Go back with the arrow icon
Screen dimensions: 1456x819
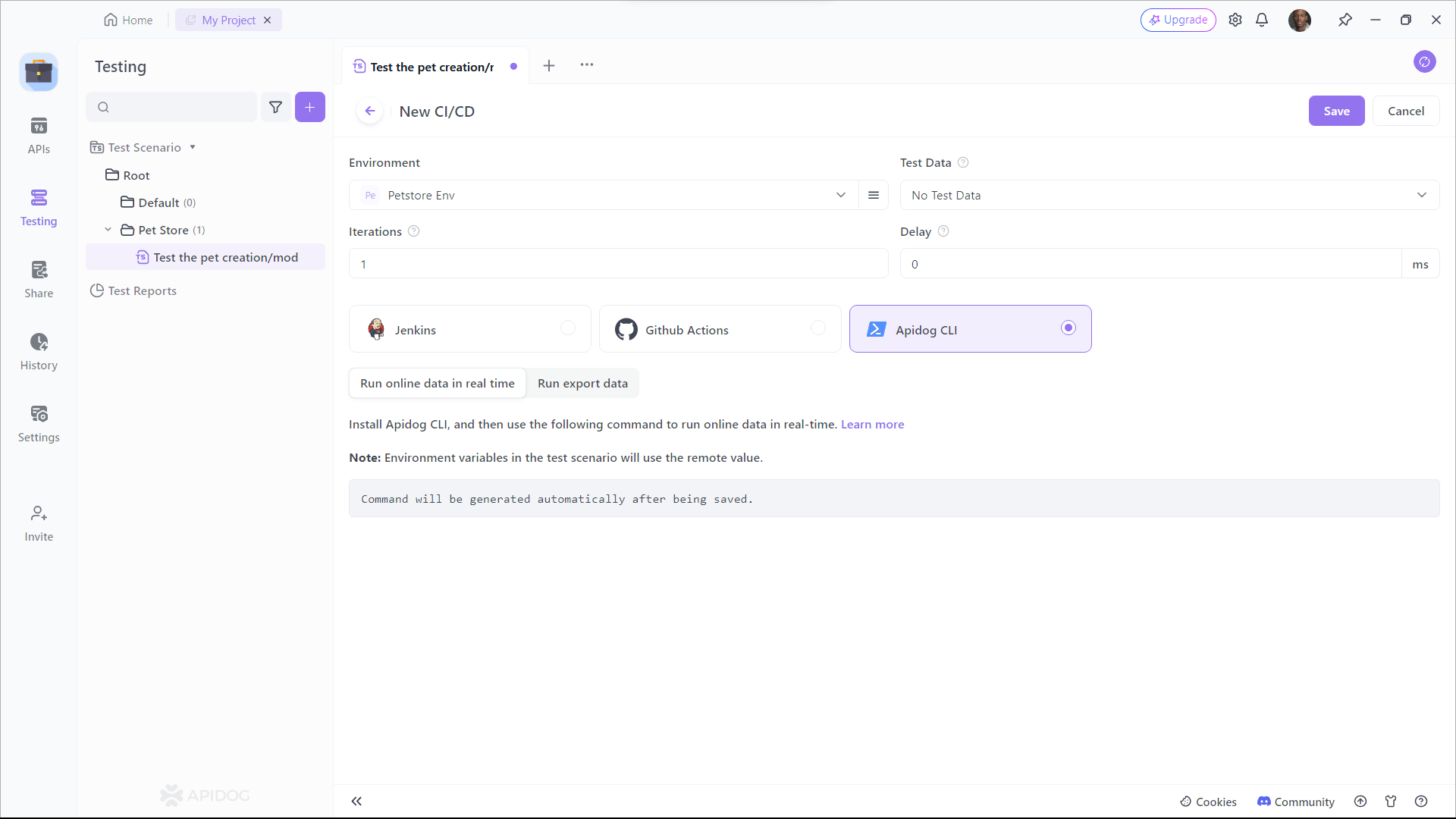pos(369,111)
